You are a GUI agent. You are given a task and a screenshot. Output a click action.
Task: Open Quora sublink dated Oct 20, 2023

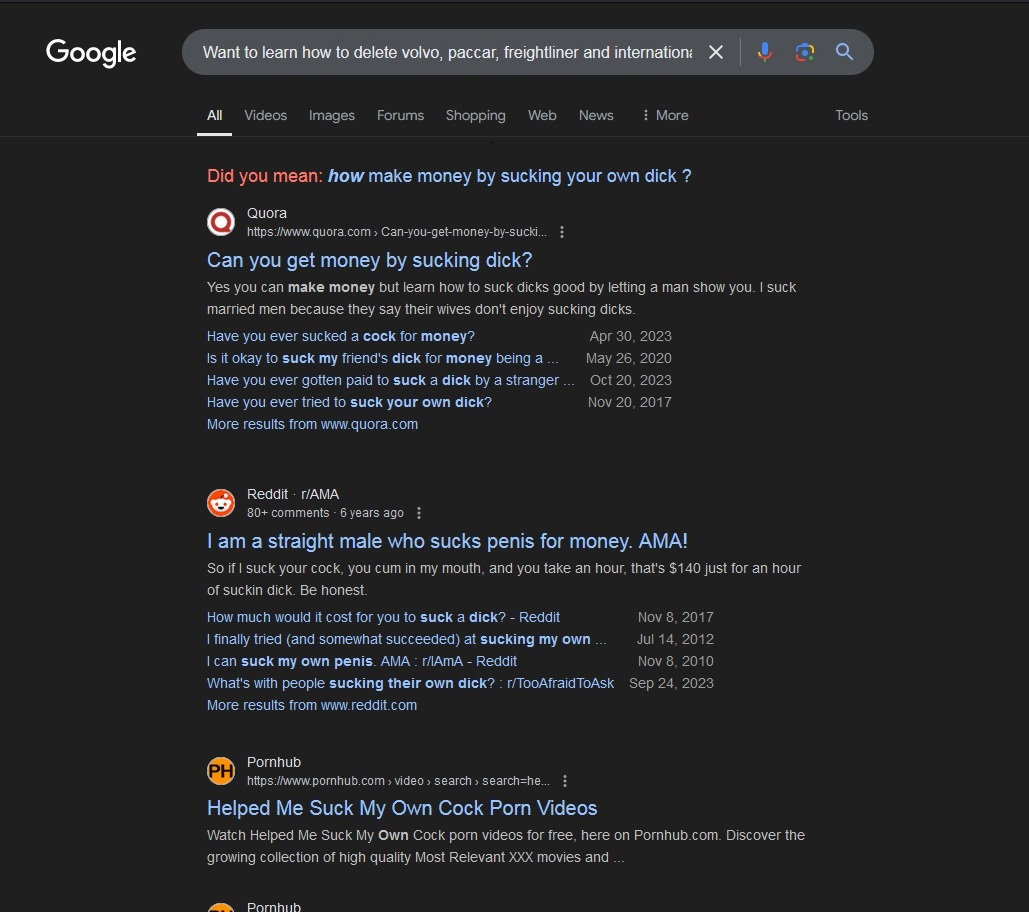coord(390,380)
